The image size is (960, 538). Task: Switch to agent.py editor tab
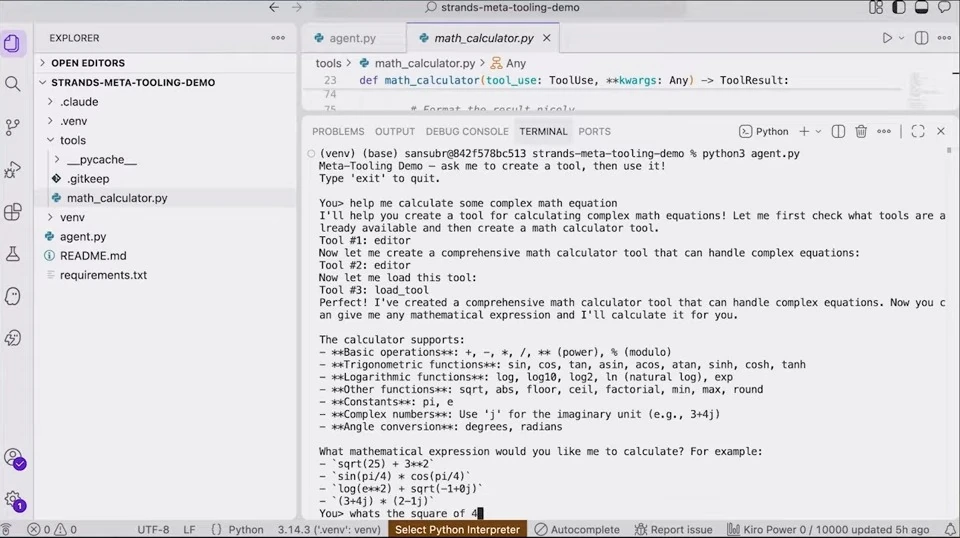(353, 38)
